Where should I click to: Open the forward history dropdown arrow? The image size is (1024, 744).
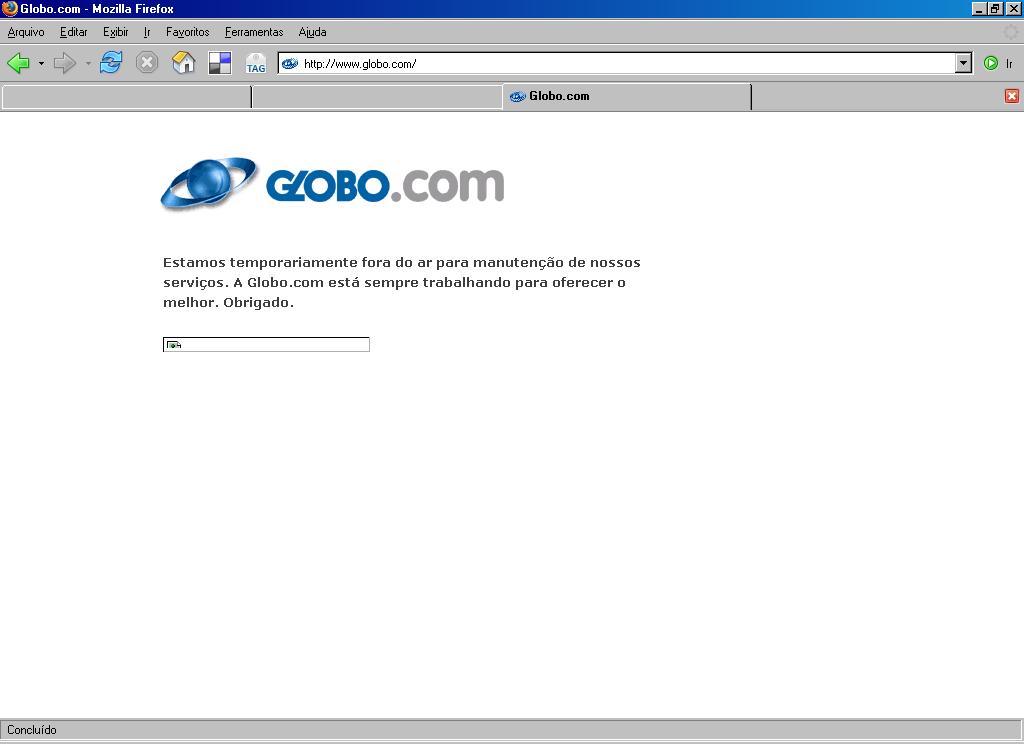88,63
